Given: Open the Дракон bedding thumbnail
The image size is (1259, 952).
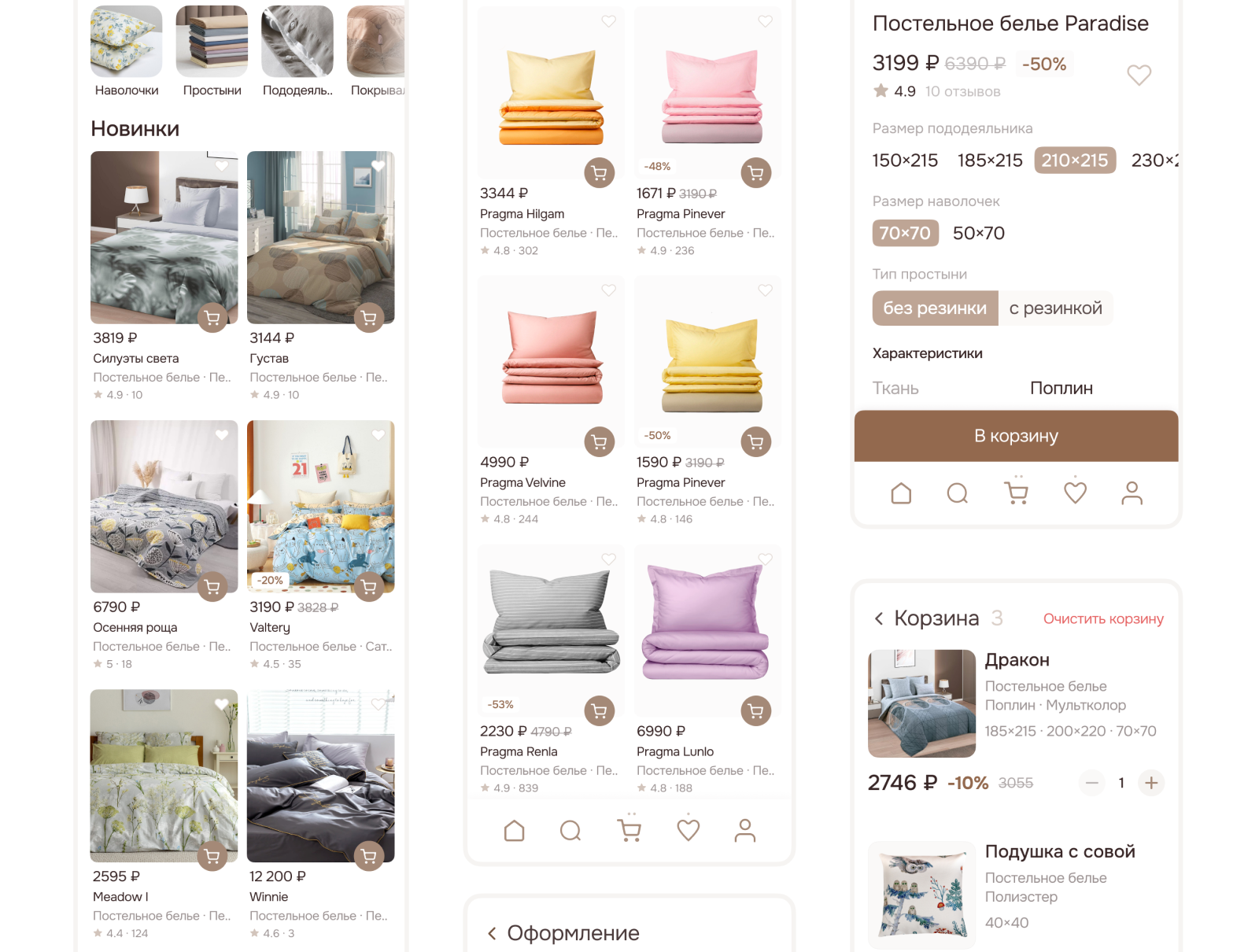Looking at the screenshot, I should 921,703.
